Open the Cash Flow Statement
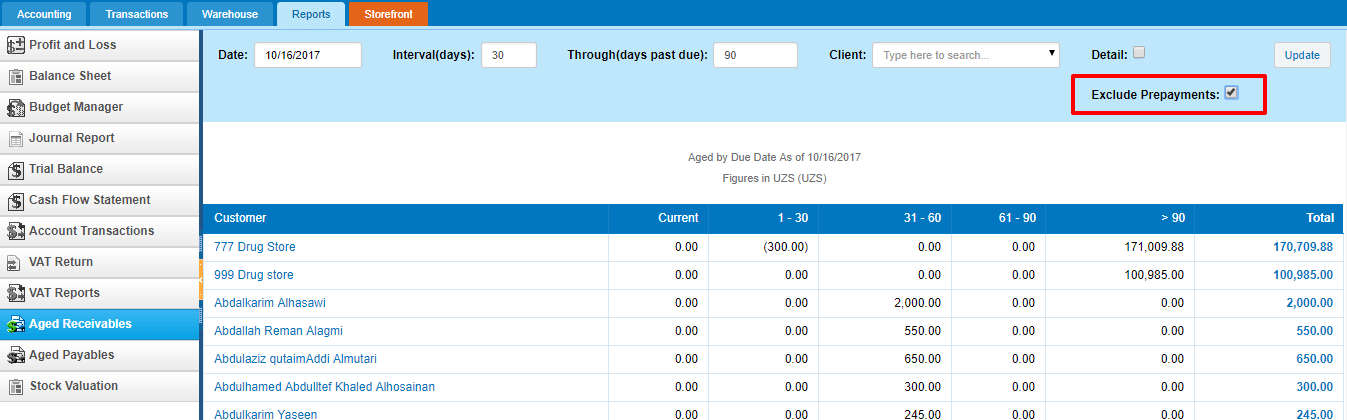The width and height of the screenshot is (1347, 420). click(x=100, y=200)
